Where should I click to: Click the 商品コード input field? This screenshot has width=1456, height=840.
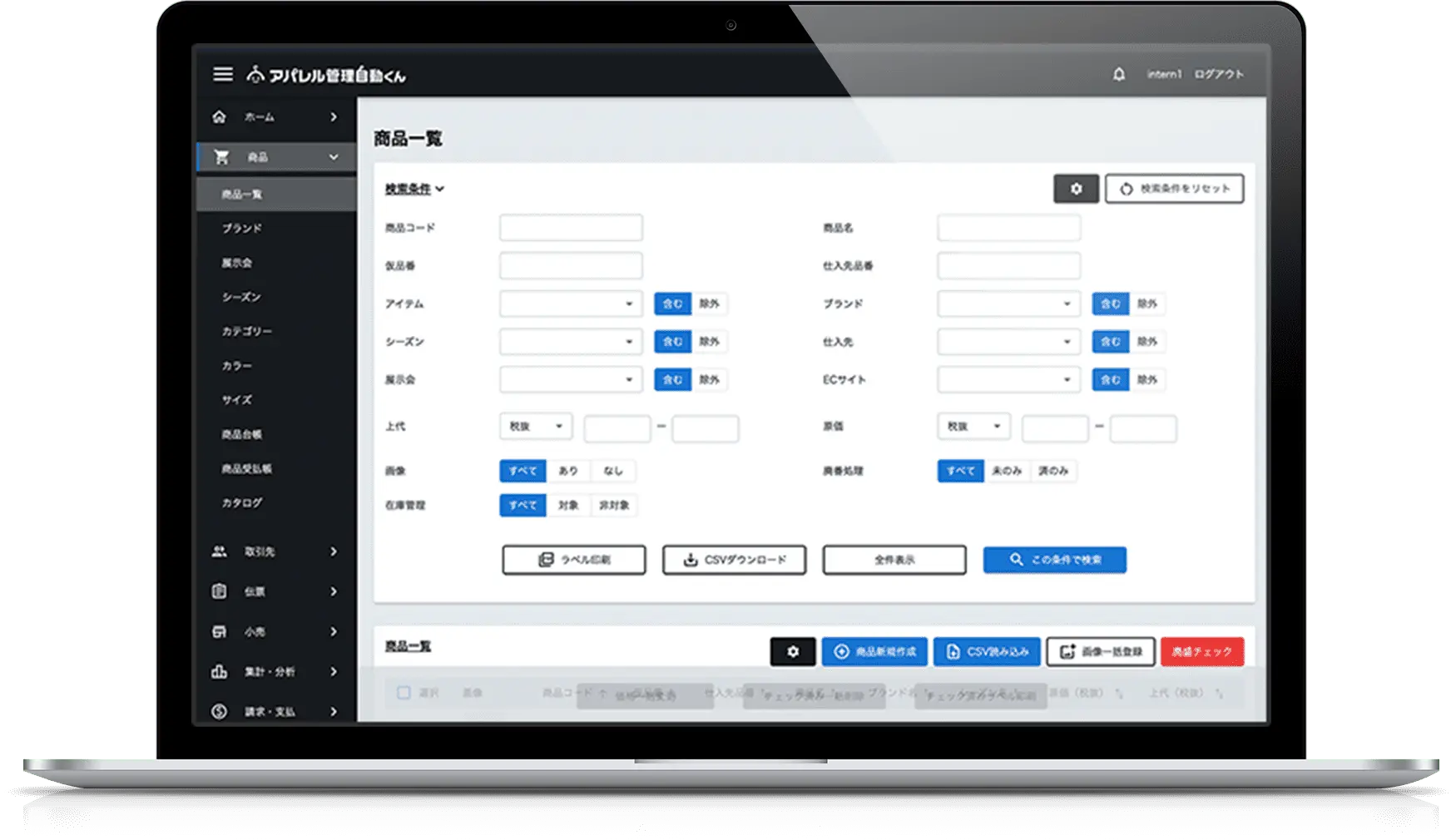click(x=571, y=228)
